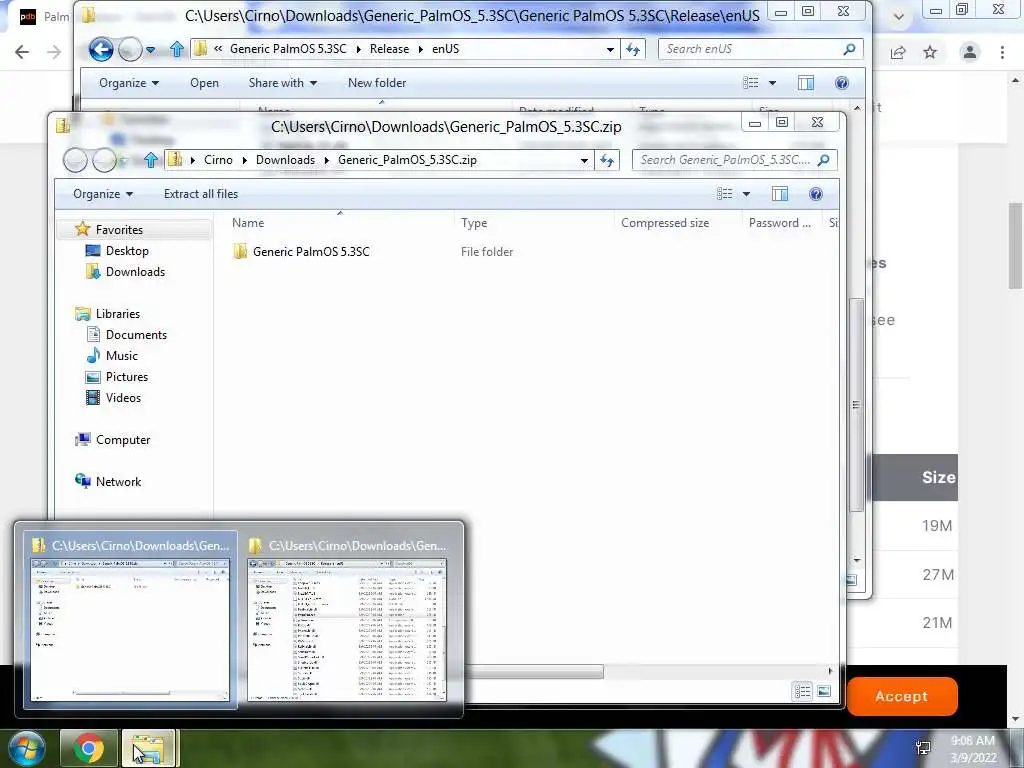Expand address bar dropdown in zip window

point(584,160)
